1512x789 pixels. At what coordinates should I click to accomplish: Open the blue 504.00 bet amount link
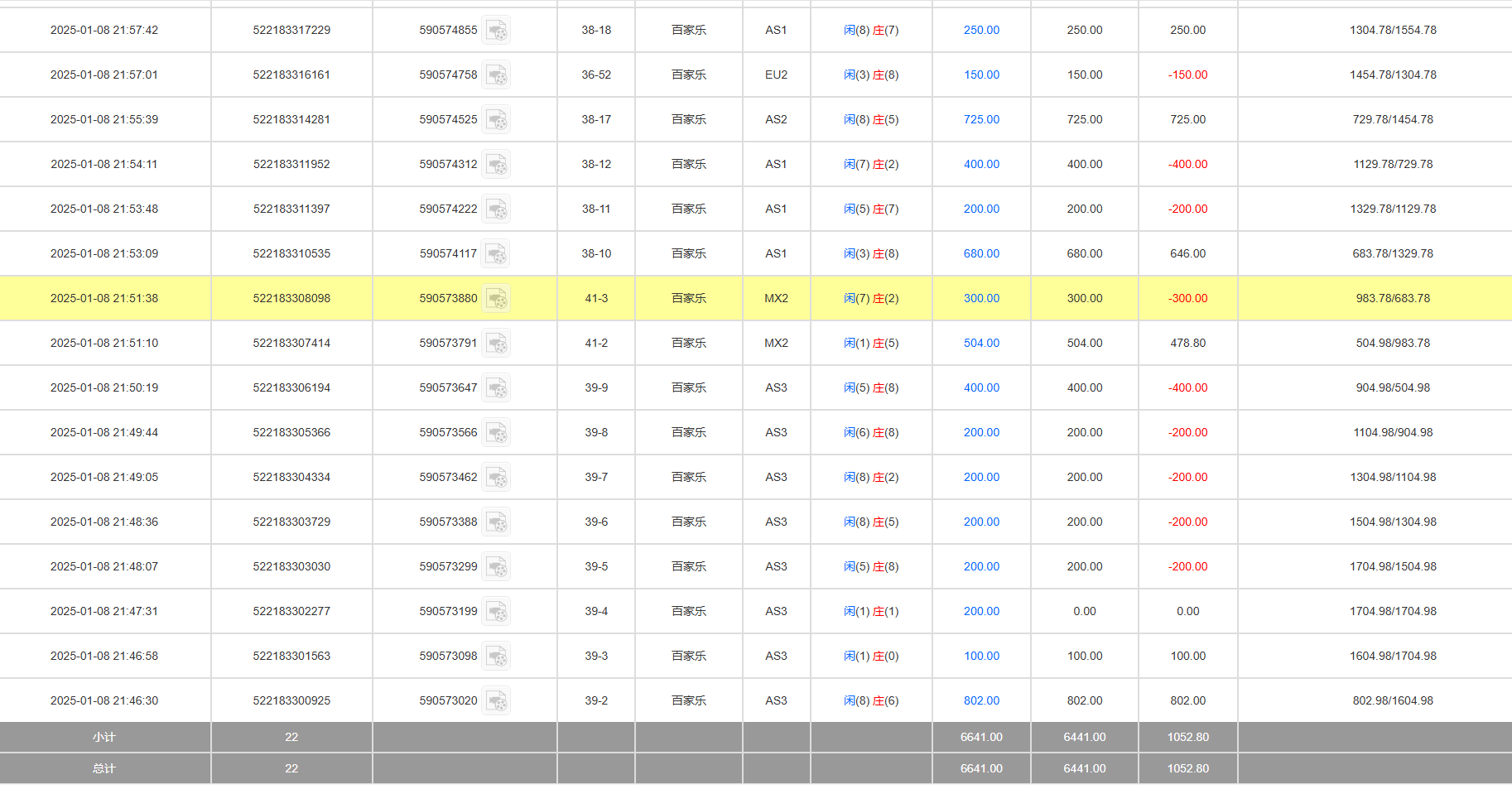tap(981, 343)
